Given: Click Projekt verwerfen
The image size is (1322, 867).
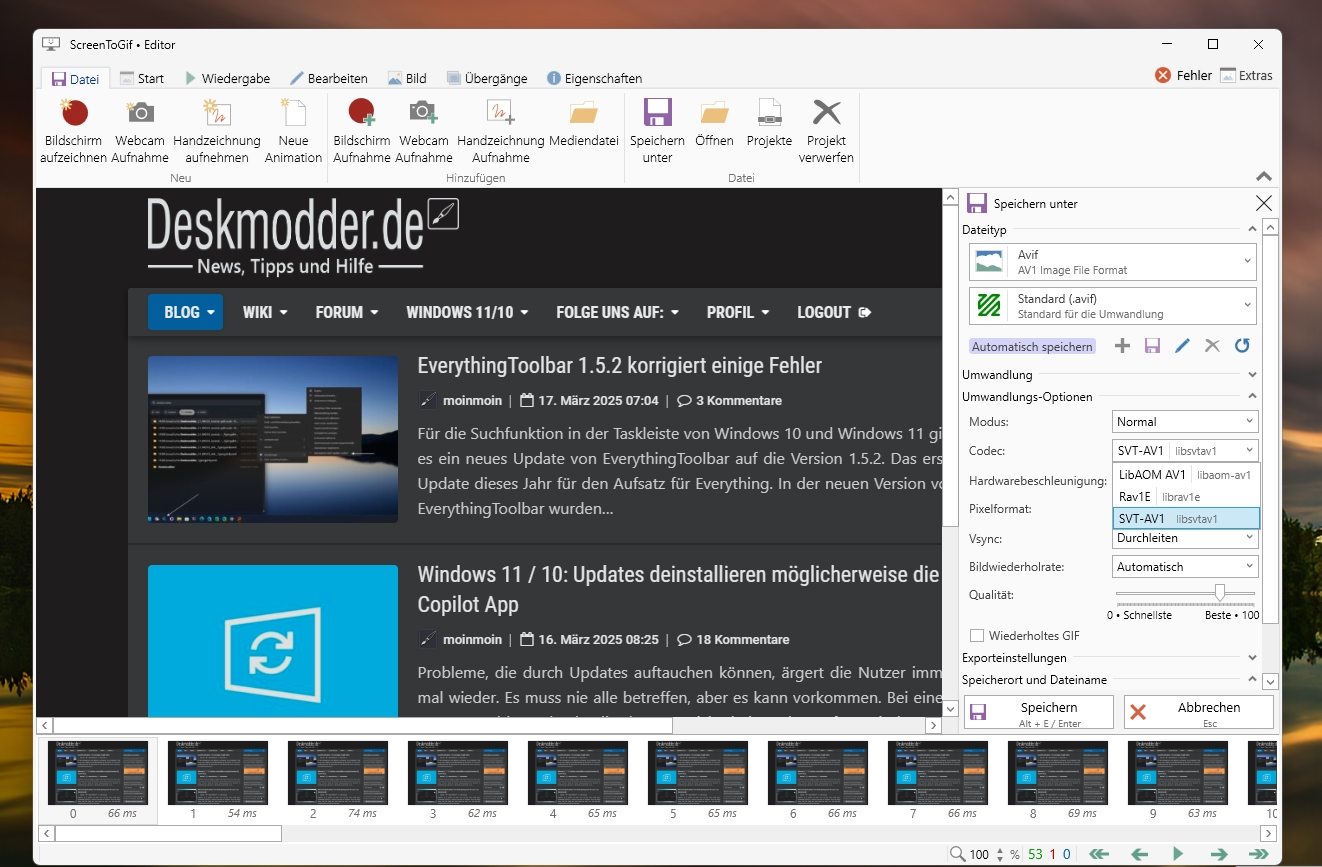Looking at the screenshot, I should click(x=826, y=131).
